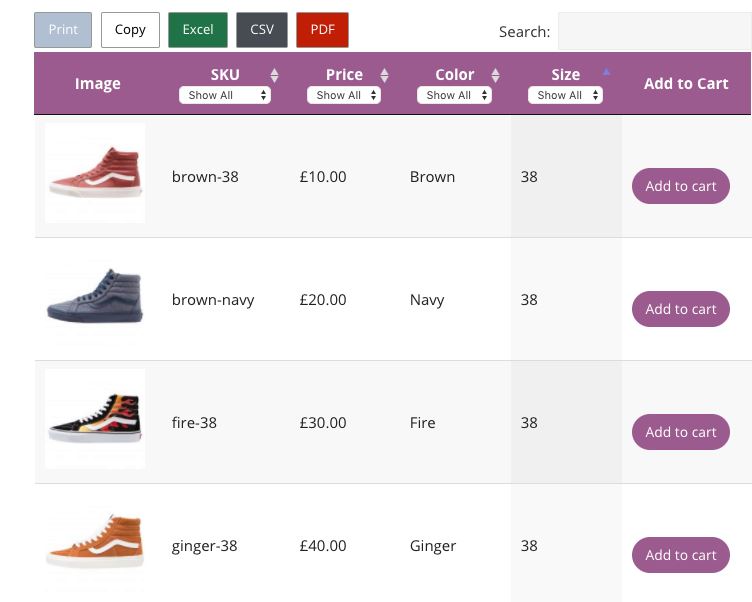752x602 pixels.
Task: Open the SKU Show All filter
Action: click(x=225, y=95)
